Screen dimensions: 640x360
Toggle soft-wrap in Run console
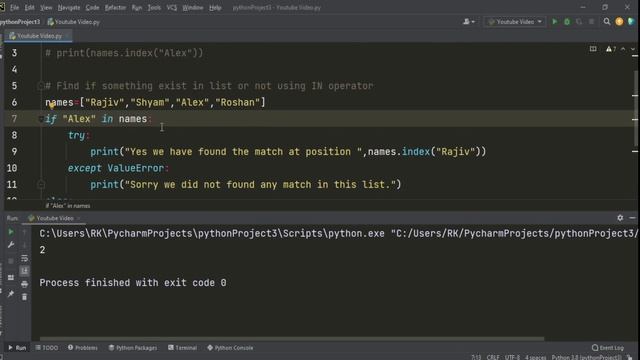point(24,258)
